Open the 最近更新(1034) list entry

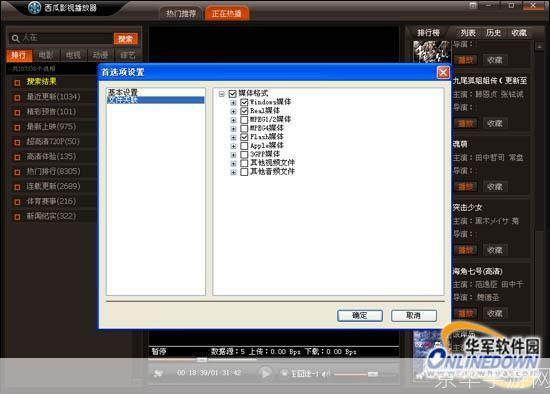click(53, 97)
